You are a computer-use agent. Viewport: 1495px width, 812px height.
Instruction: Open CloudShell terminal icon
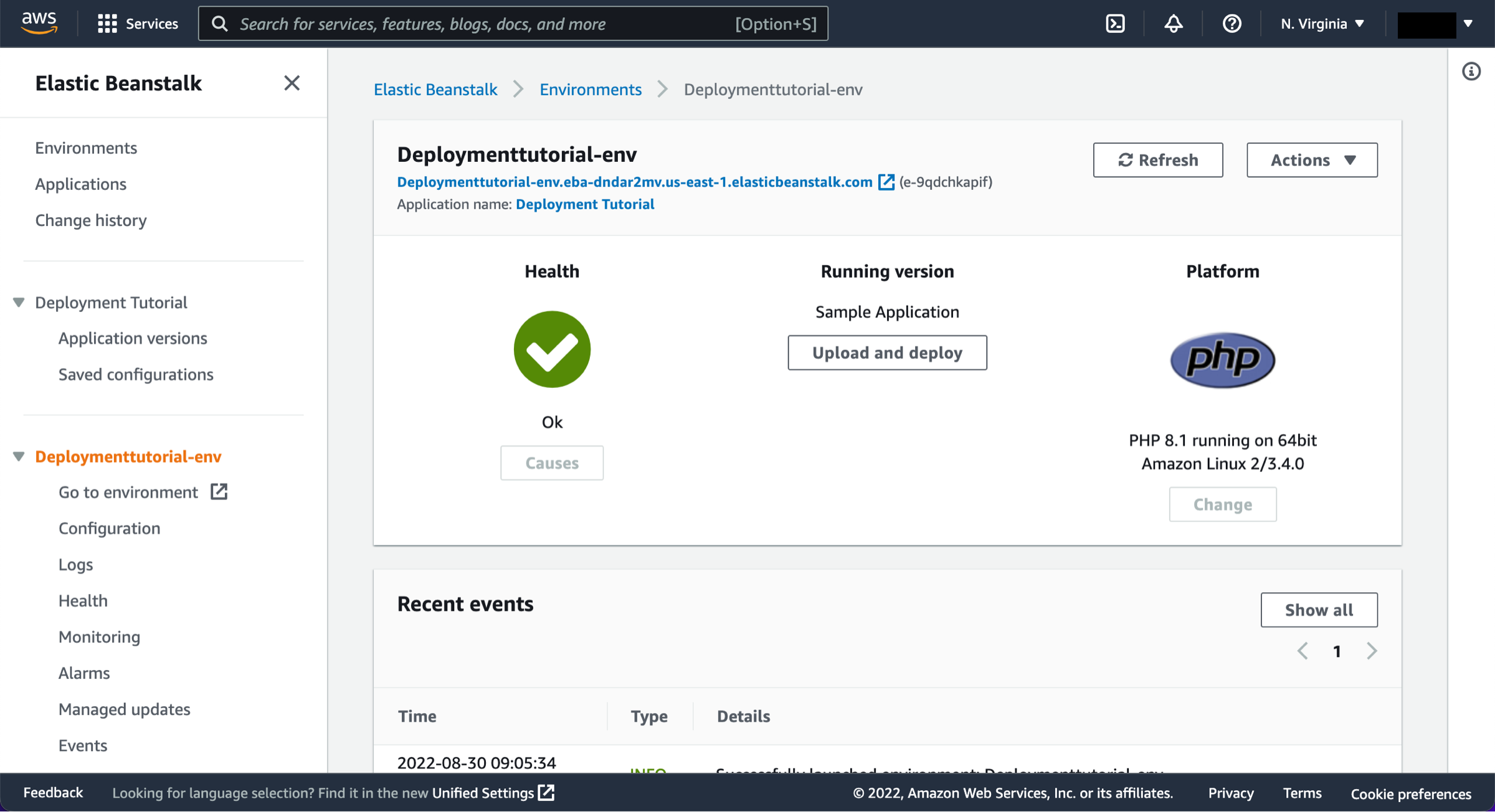(1115, 24)
